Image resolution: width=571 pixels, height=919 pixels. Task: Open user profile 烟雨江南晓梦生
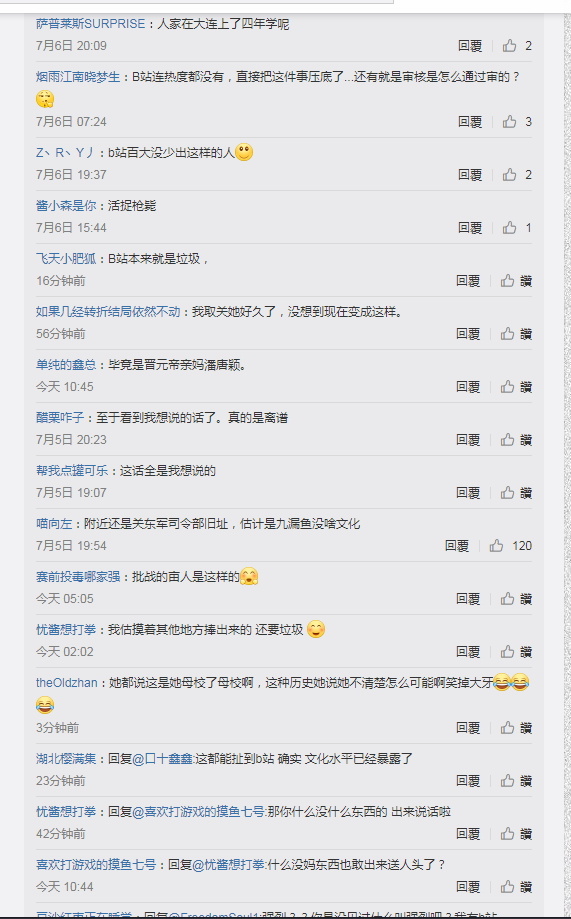tap(78, 77)
